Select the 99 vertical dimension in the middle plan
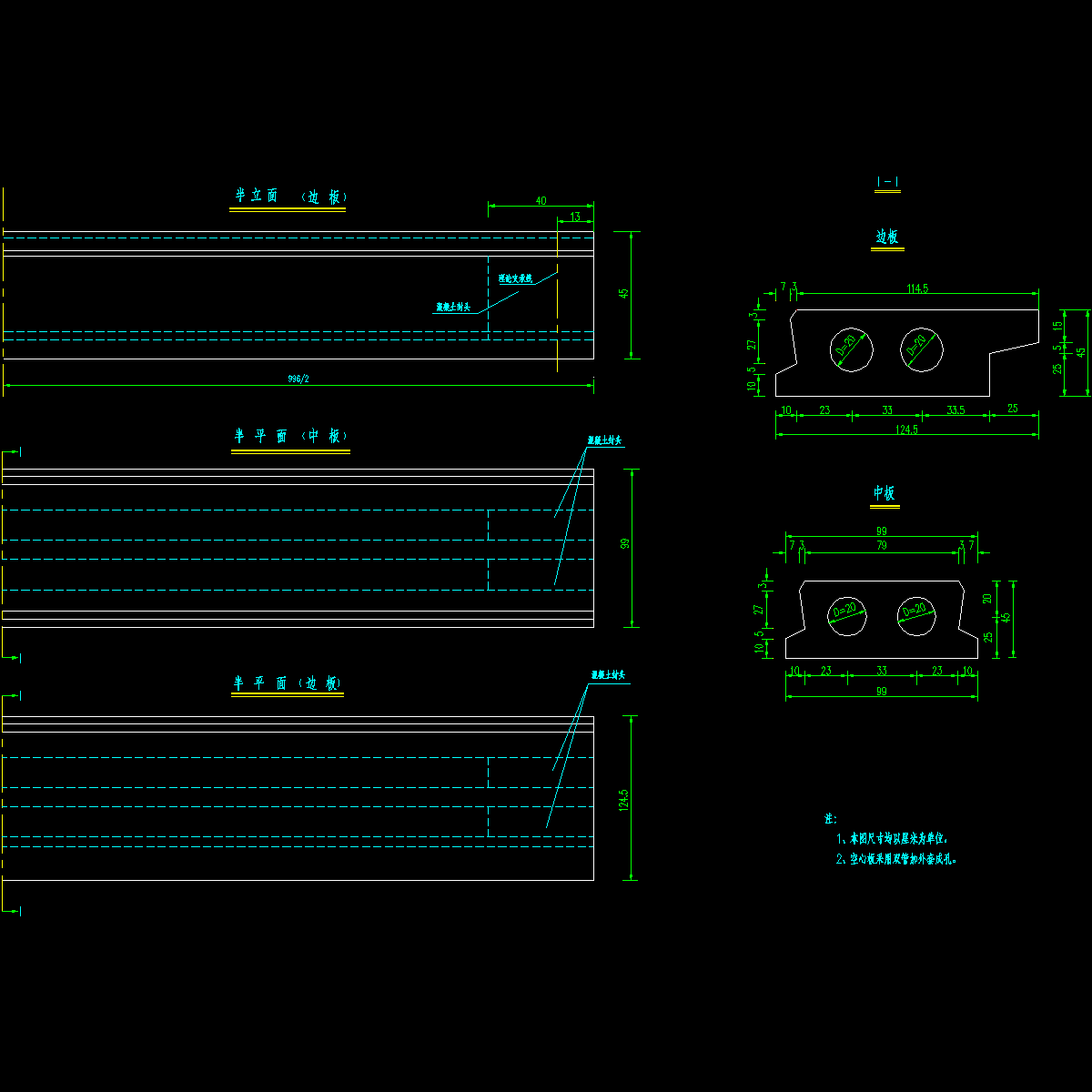This screenshot has width=1092, height=1092. tap(624, 544)
